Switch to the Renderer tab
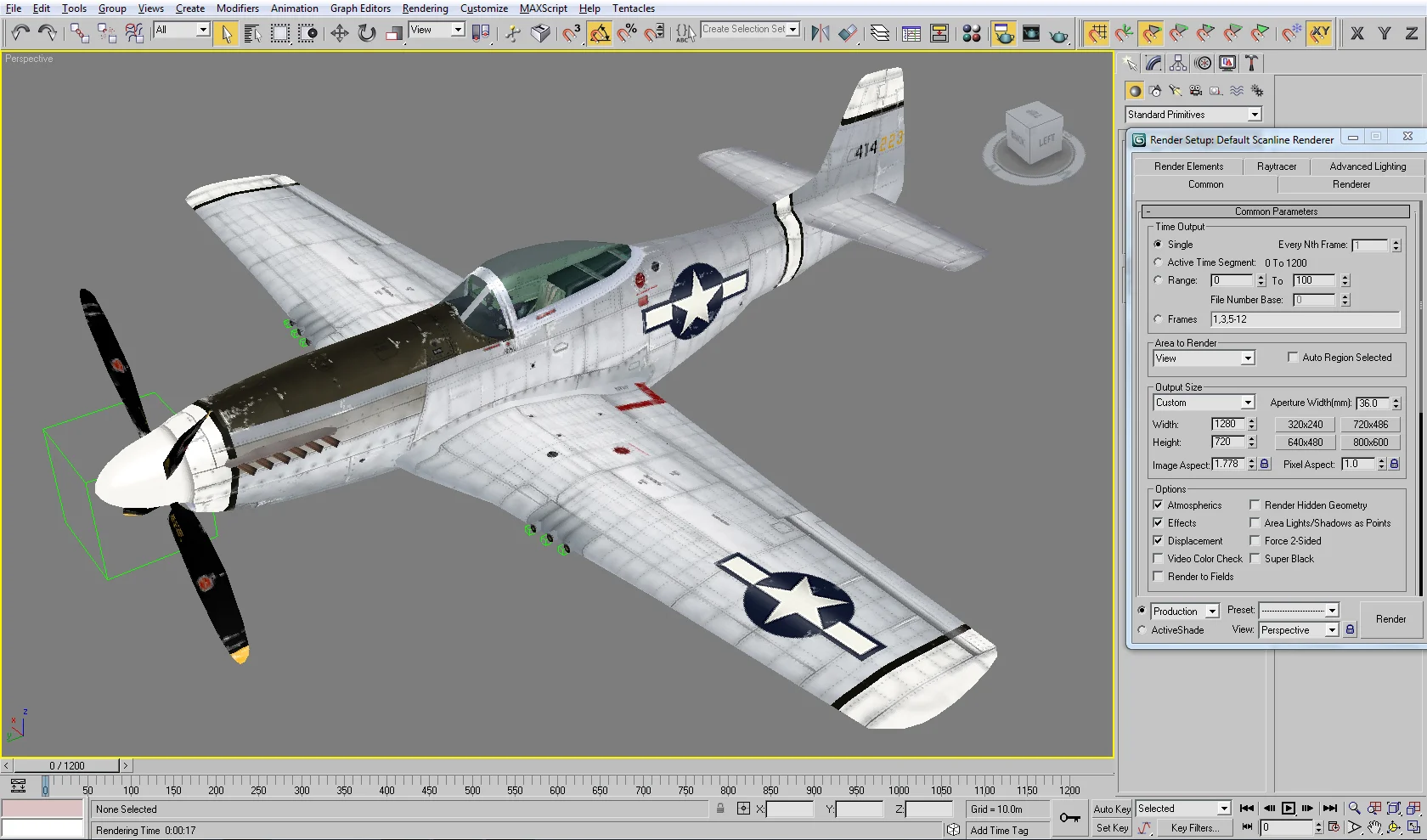 tap(1351, 184)
